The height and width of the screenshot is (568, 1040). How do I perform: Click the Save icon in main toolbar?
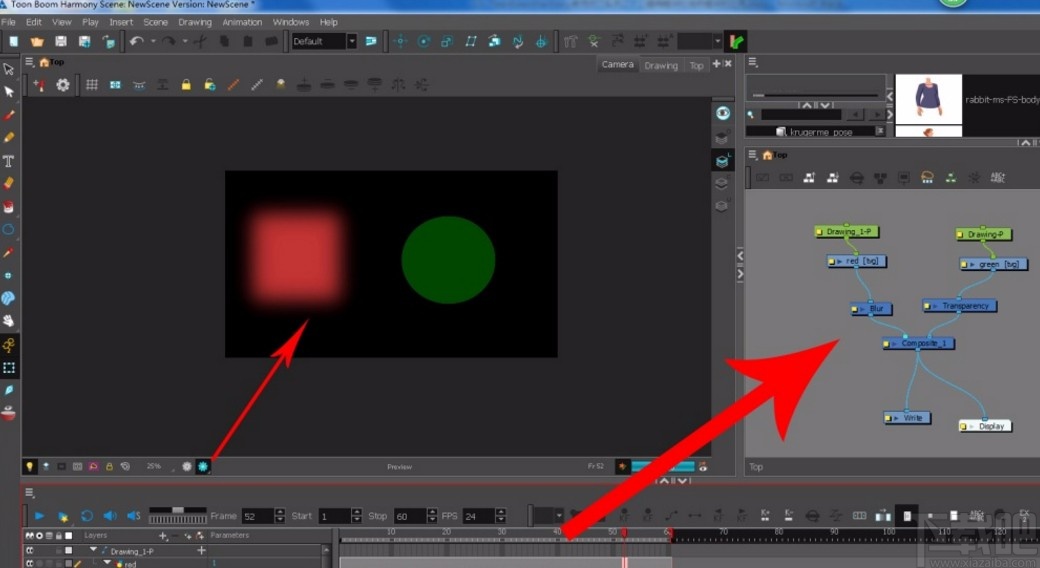(60, 41)
